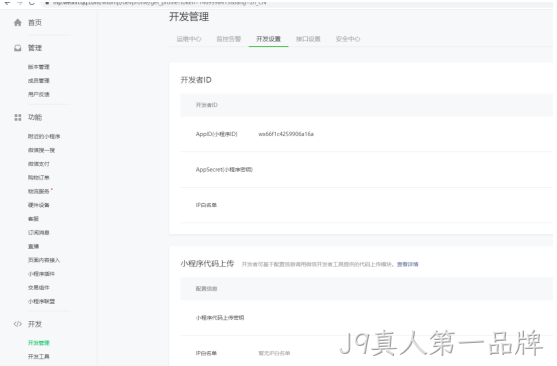Switch to the 监控告警 tab
557x366 pixels.
click(x=229, y=39)
